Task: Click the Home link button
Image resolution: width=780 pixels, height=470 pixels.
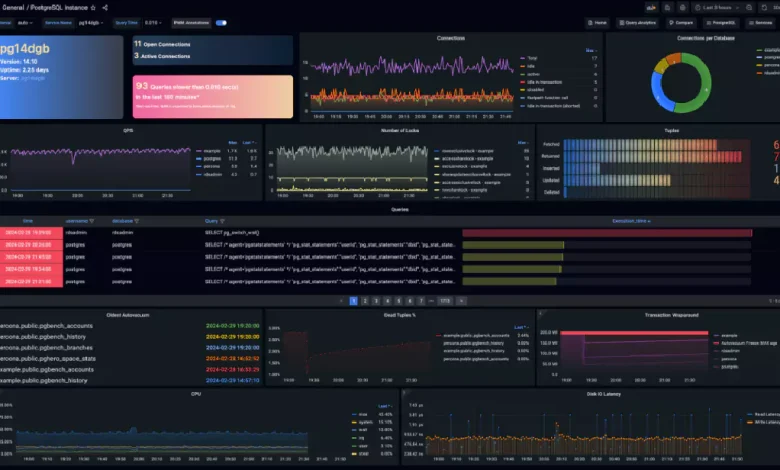Action: point(597,23)
